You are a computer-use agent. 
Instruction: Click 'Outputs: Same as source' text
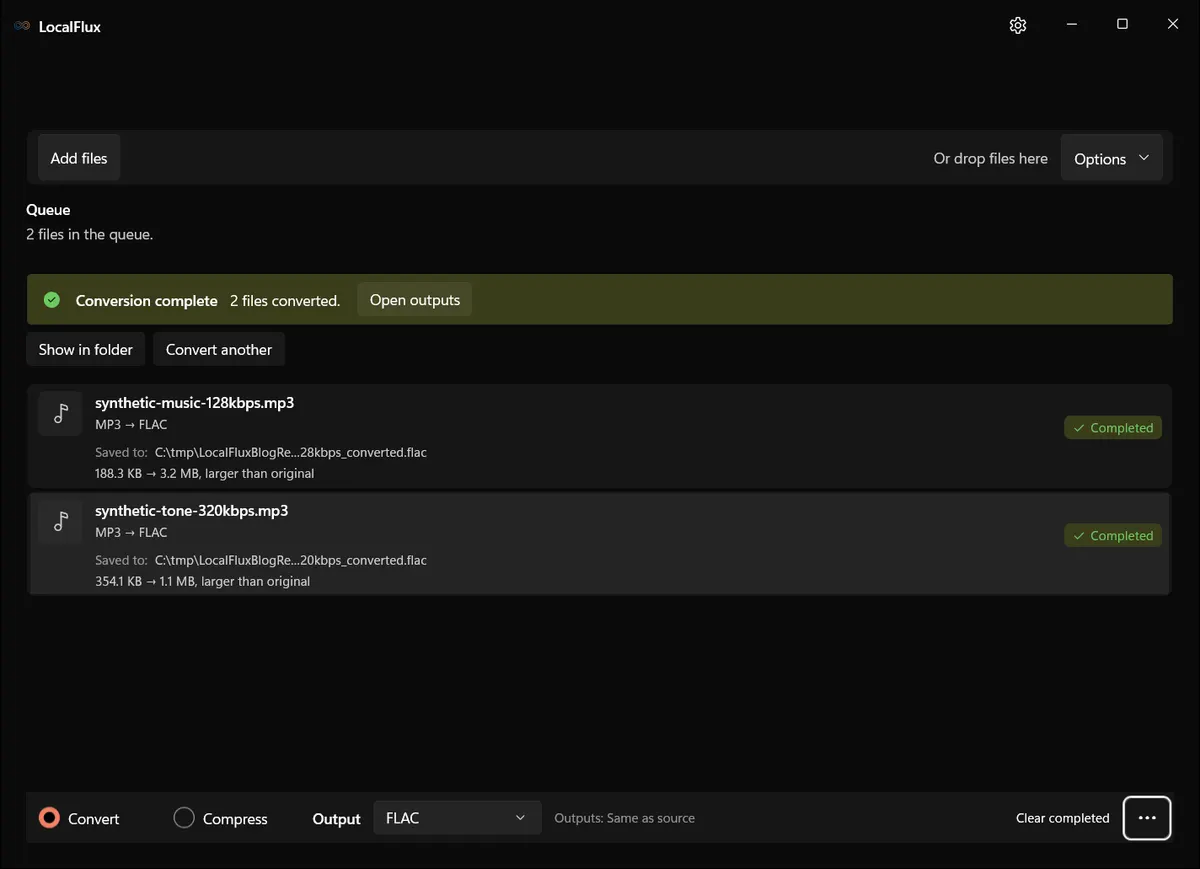click(x=625, y=818)
